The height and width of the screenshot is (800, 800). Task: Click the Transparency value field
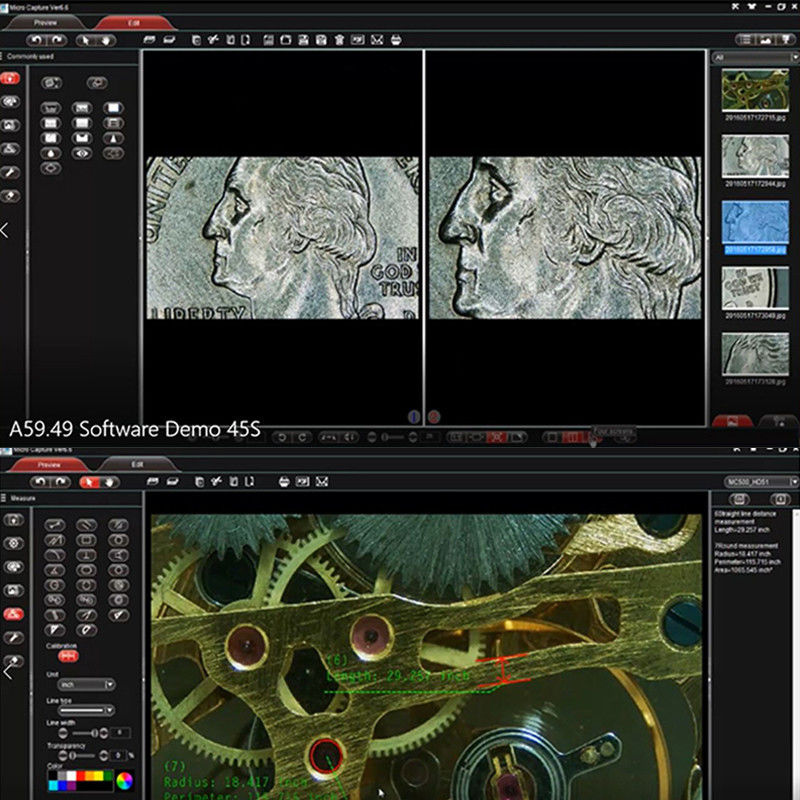[x=119, y=755]
